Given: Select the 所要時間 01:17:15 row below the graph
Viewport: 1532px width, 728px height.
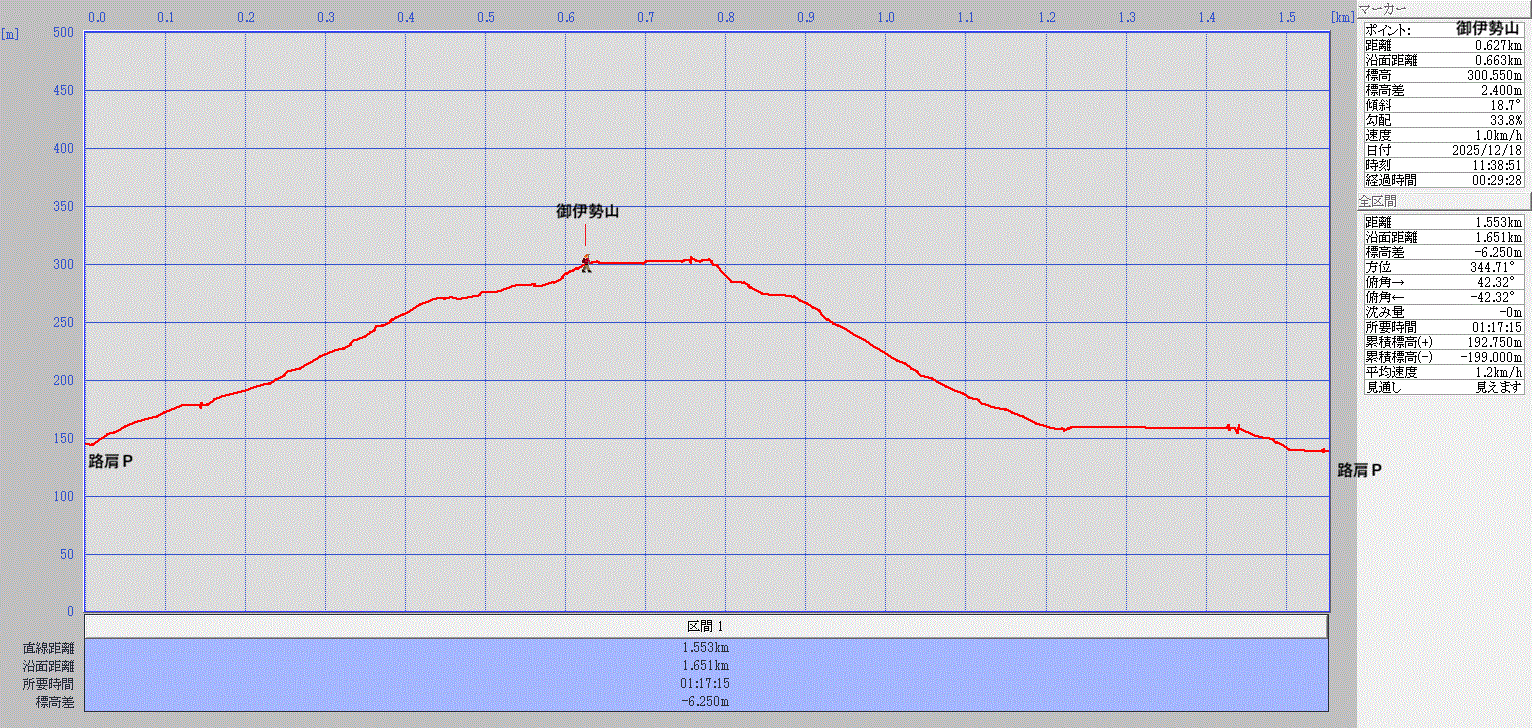Looking at the screenshot, I should point(706,684).
